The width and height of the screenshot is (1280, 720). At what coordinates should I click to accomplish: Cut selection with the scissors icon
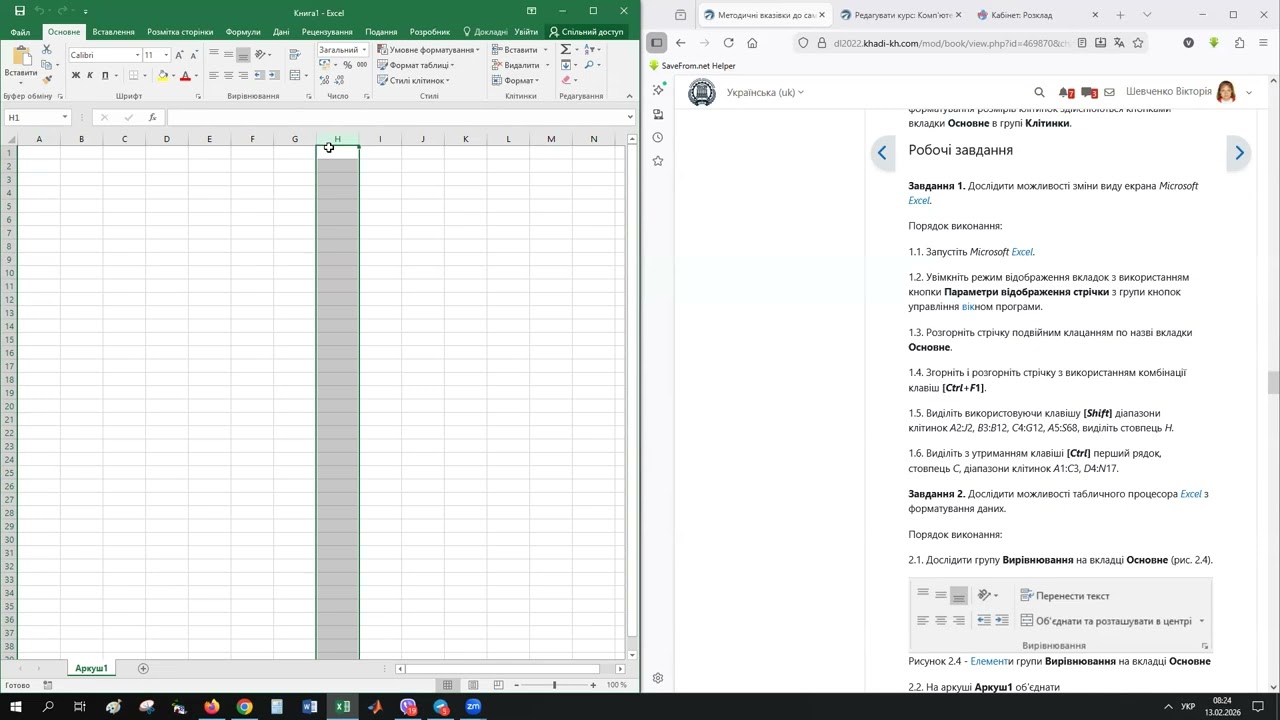pyautogui.click(x=47, y=49)
